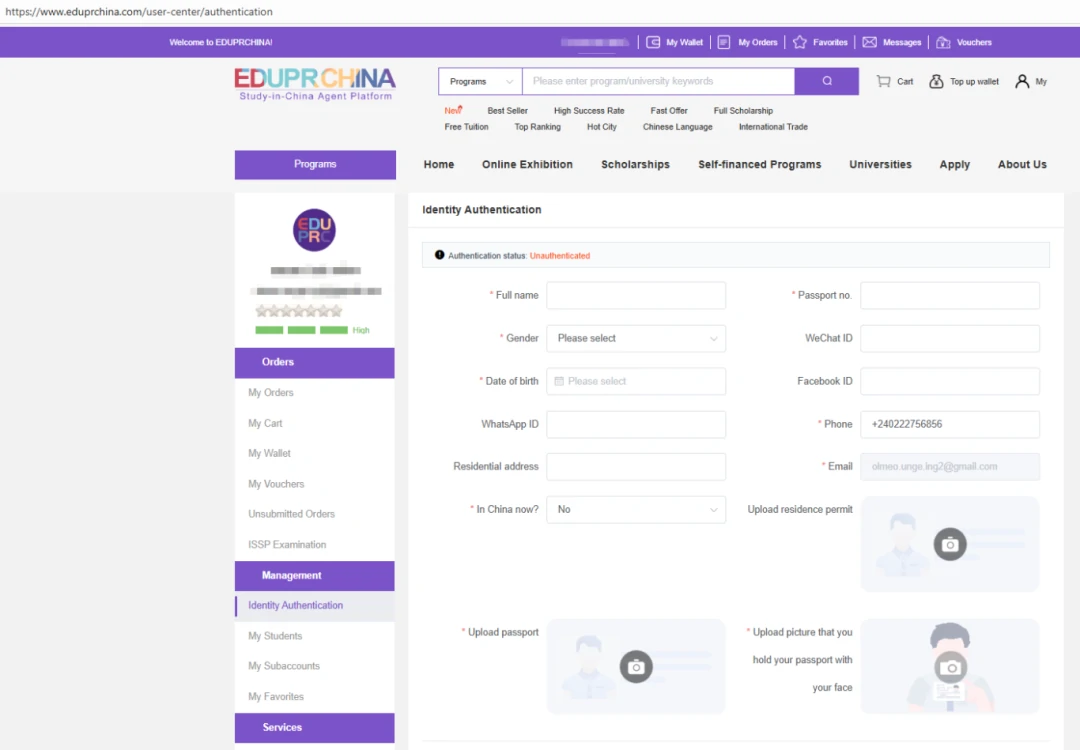Expand the In China now dropdown
Viewport: 1080px width, 750px height.
[x=636, y=509]
